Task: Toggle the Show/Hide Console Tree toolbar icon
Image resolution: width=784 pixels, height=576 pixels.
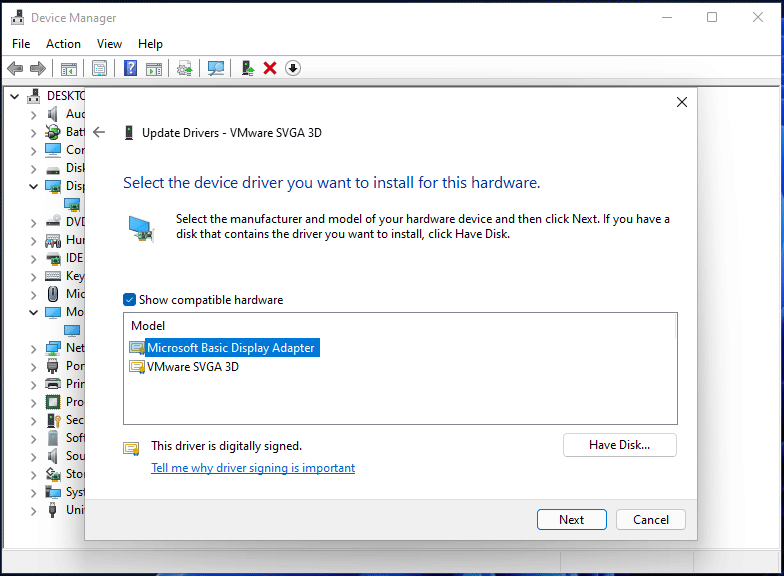Action: (68, 68)
